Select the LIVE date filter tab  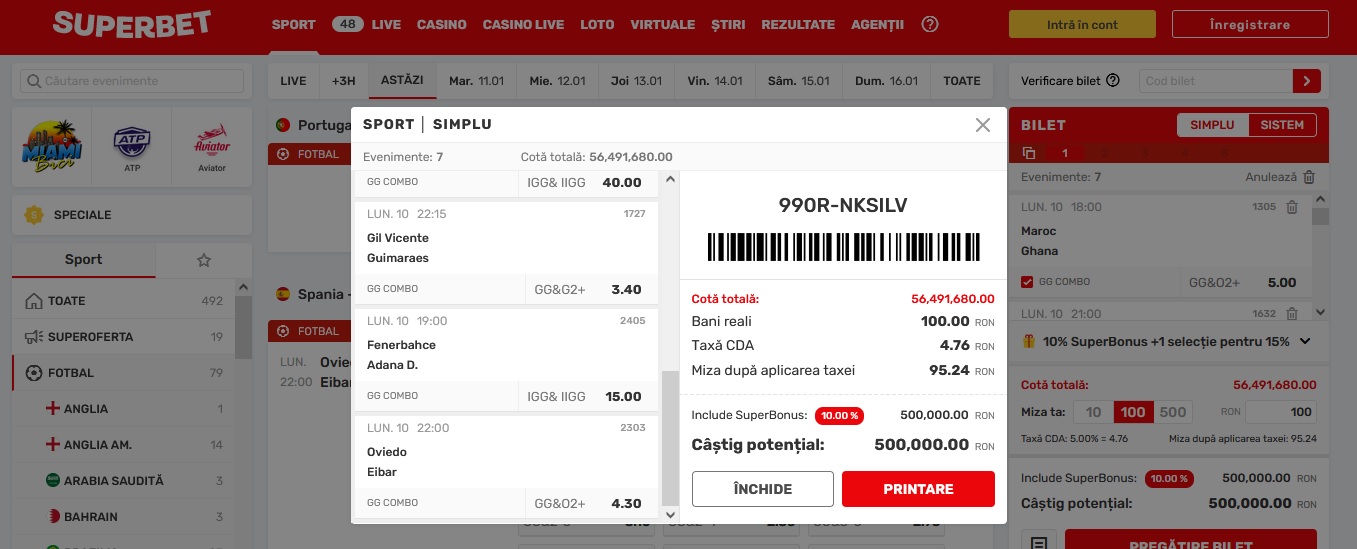[293, 81]
